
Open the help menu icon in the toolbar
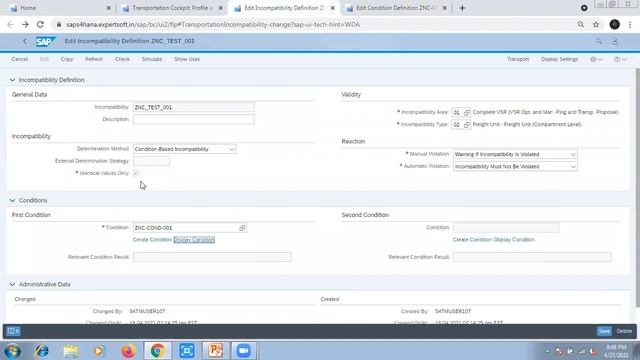point(620,59)
